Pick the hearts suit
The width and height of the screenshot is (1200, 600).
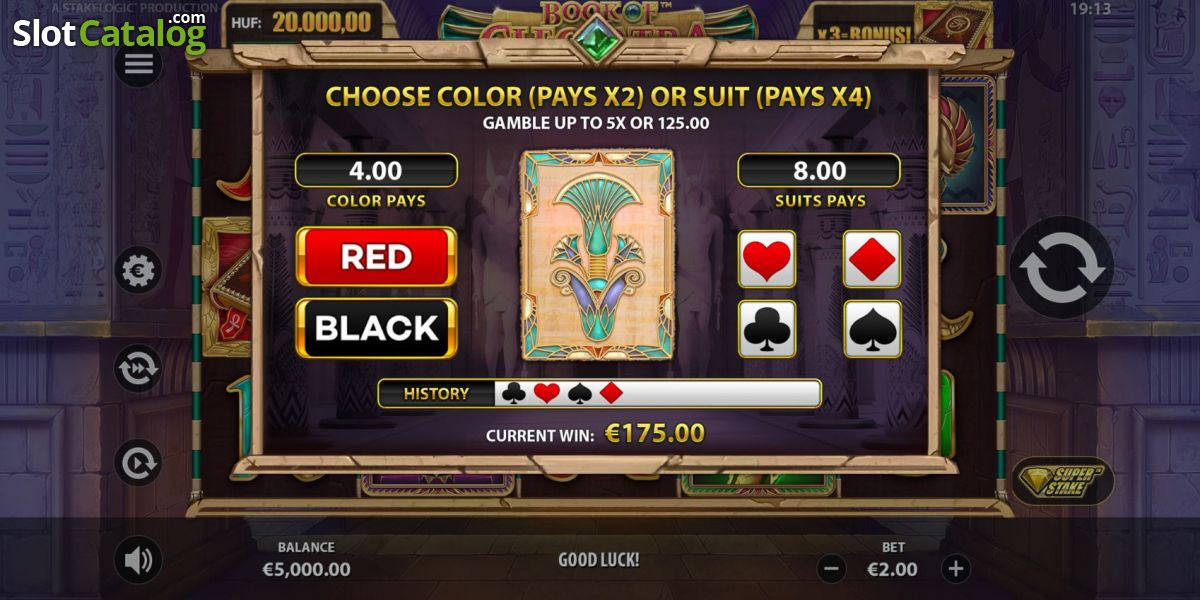tap(767, 259)
